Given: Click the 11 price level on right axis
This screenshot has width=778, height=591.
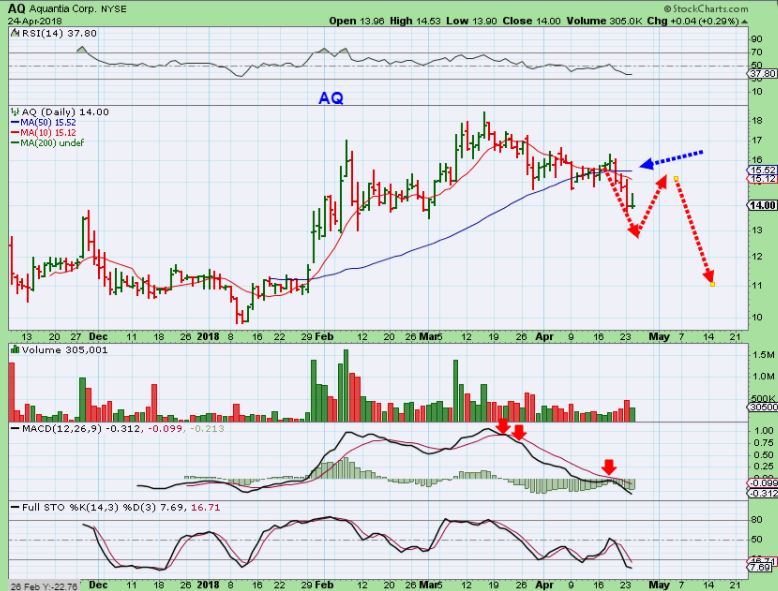Looking at the screenshot, I should [757, 285].
